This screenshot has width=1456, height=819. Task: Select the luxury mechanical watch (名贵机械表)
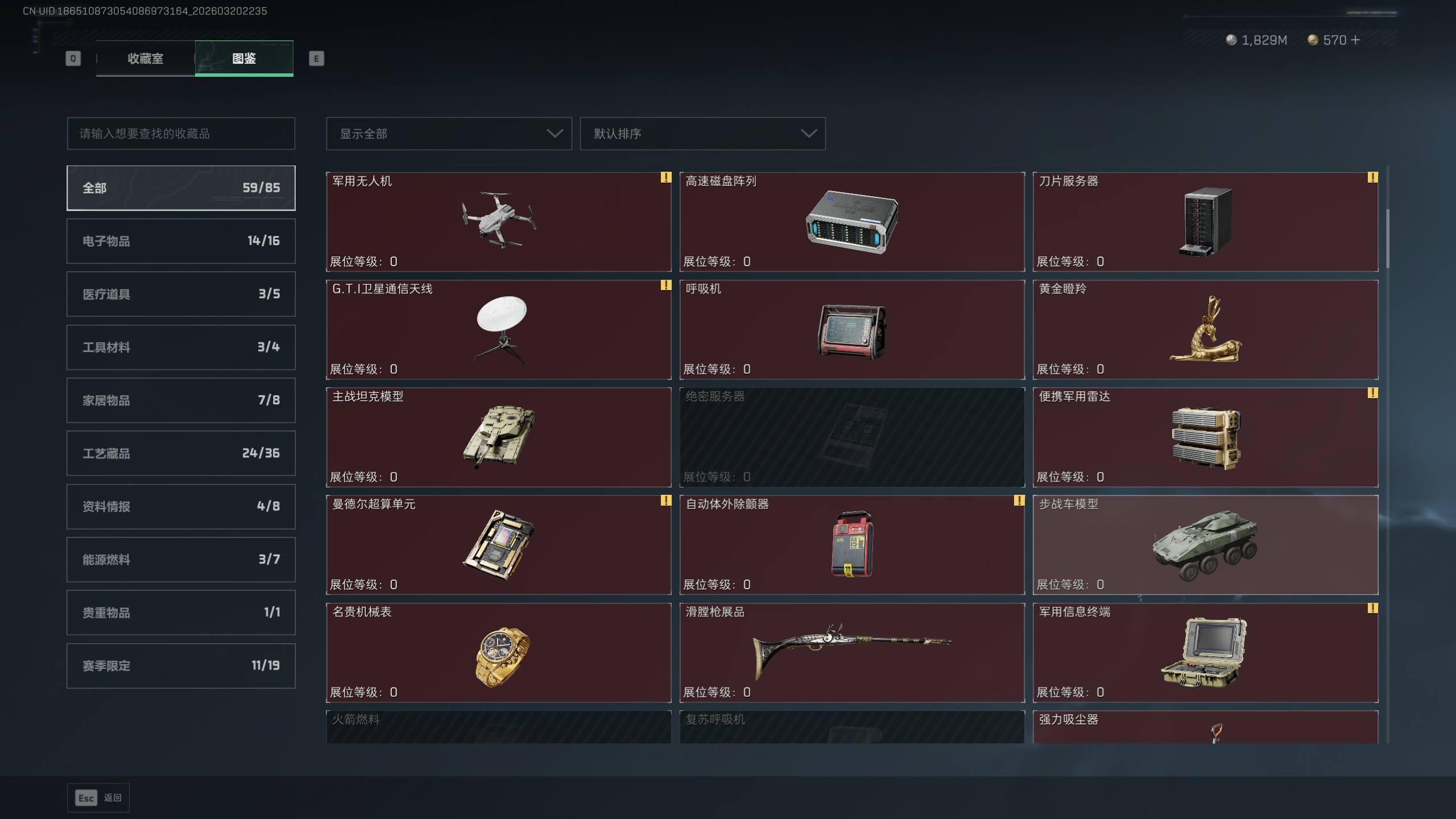point(499,652)
